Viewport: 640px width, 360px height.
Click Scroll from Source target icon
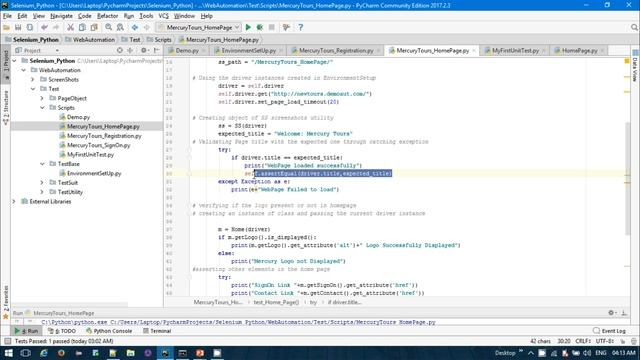pos(120,50)
